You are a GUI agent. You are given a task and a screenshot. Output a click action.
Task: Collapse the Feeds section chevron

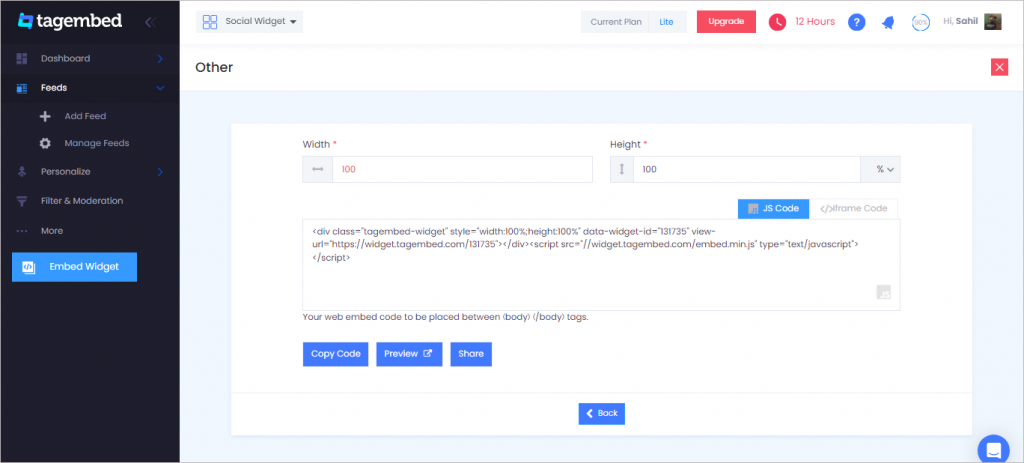160,88
